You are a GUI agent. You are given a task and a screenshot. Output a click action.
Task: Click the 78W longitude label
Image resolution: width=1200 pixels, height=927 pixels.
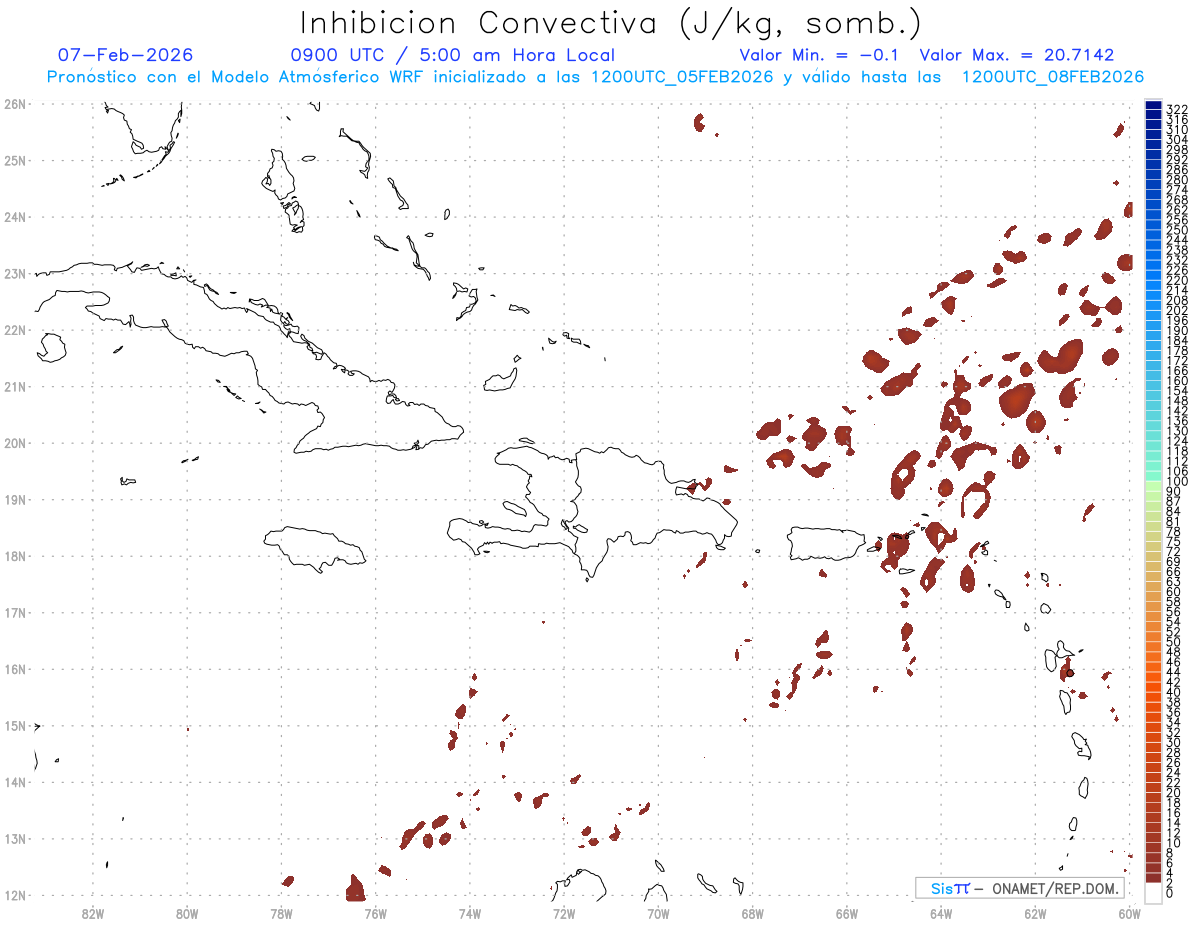tap(281, 913)
